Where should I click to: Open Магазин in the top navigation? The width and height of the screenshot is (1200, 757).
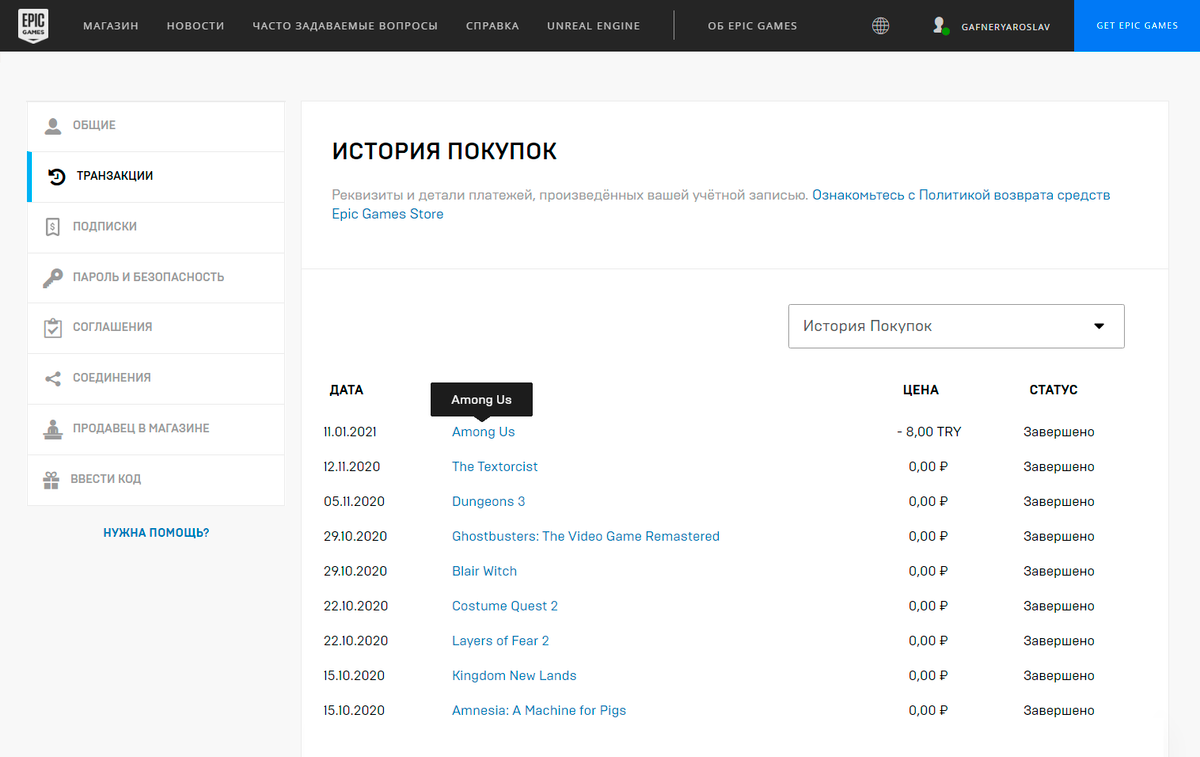pyautogui.click(x=110, y=26)
